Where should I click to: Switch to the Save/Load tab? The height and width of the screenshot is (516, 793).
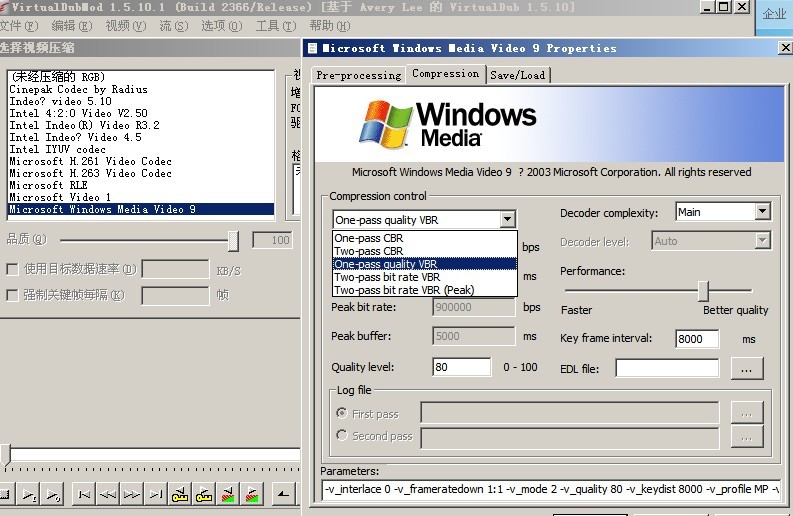coord(518,75)
